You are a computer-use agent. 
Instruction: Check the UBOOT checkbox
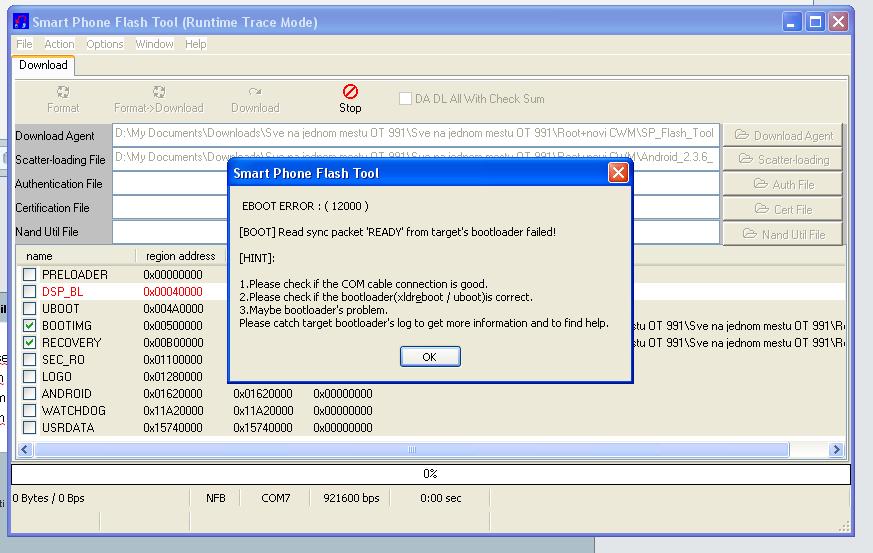(x=30, y=309)
